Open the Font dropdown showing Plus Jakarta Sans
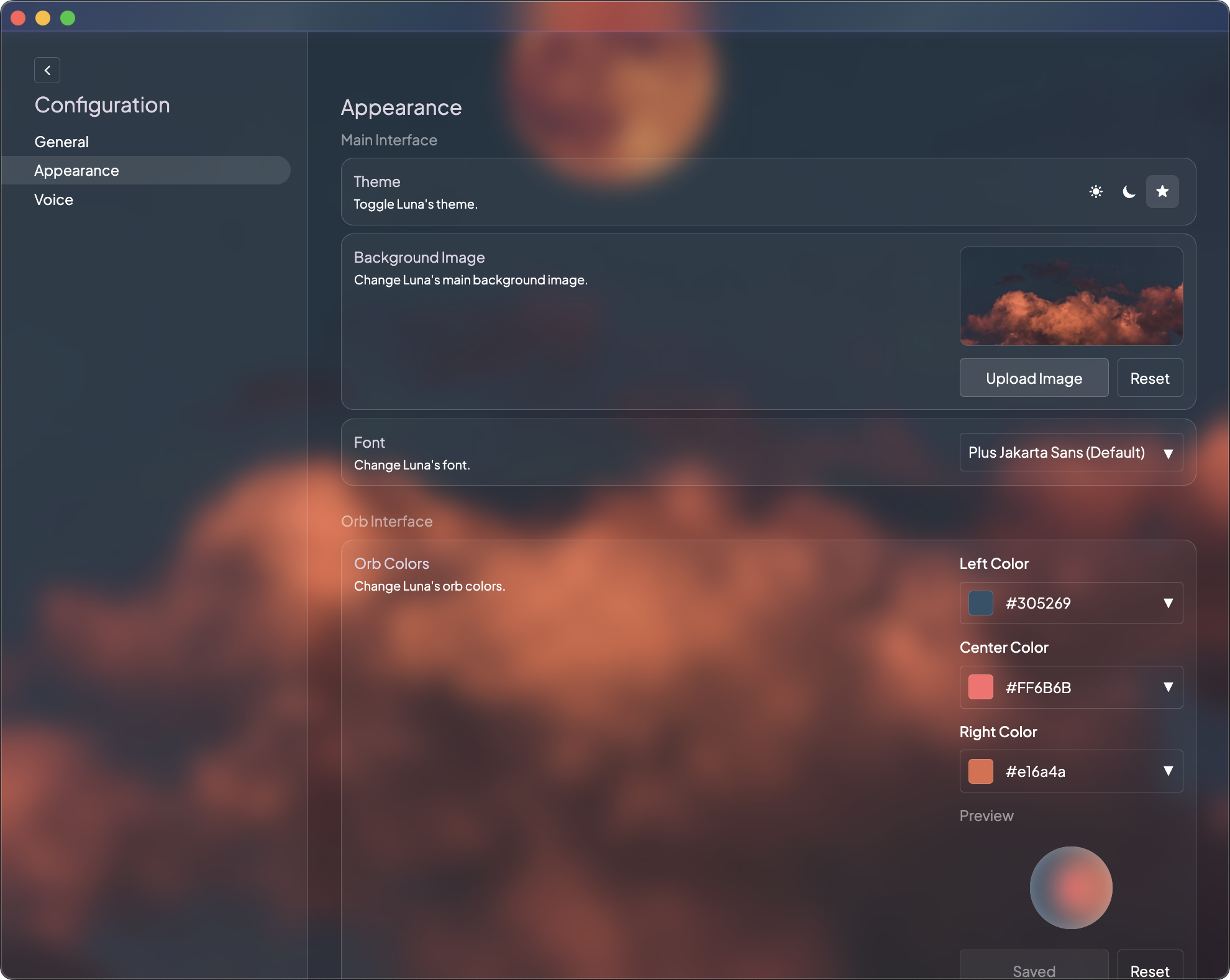Image resolution: width=1230 pixels, height=980 pixels. point(1070,452)
